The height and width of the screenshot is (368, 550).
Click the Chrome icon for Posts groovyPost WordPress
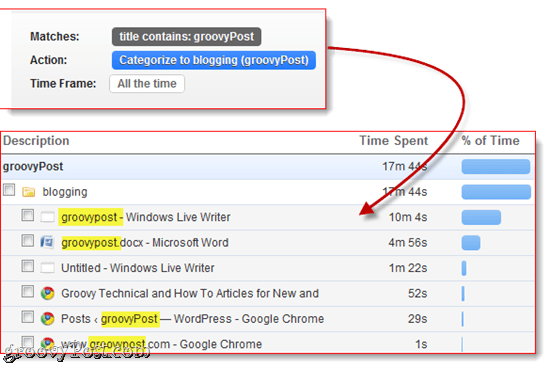coord(47,319)
